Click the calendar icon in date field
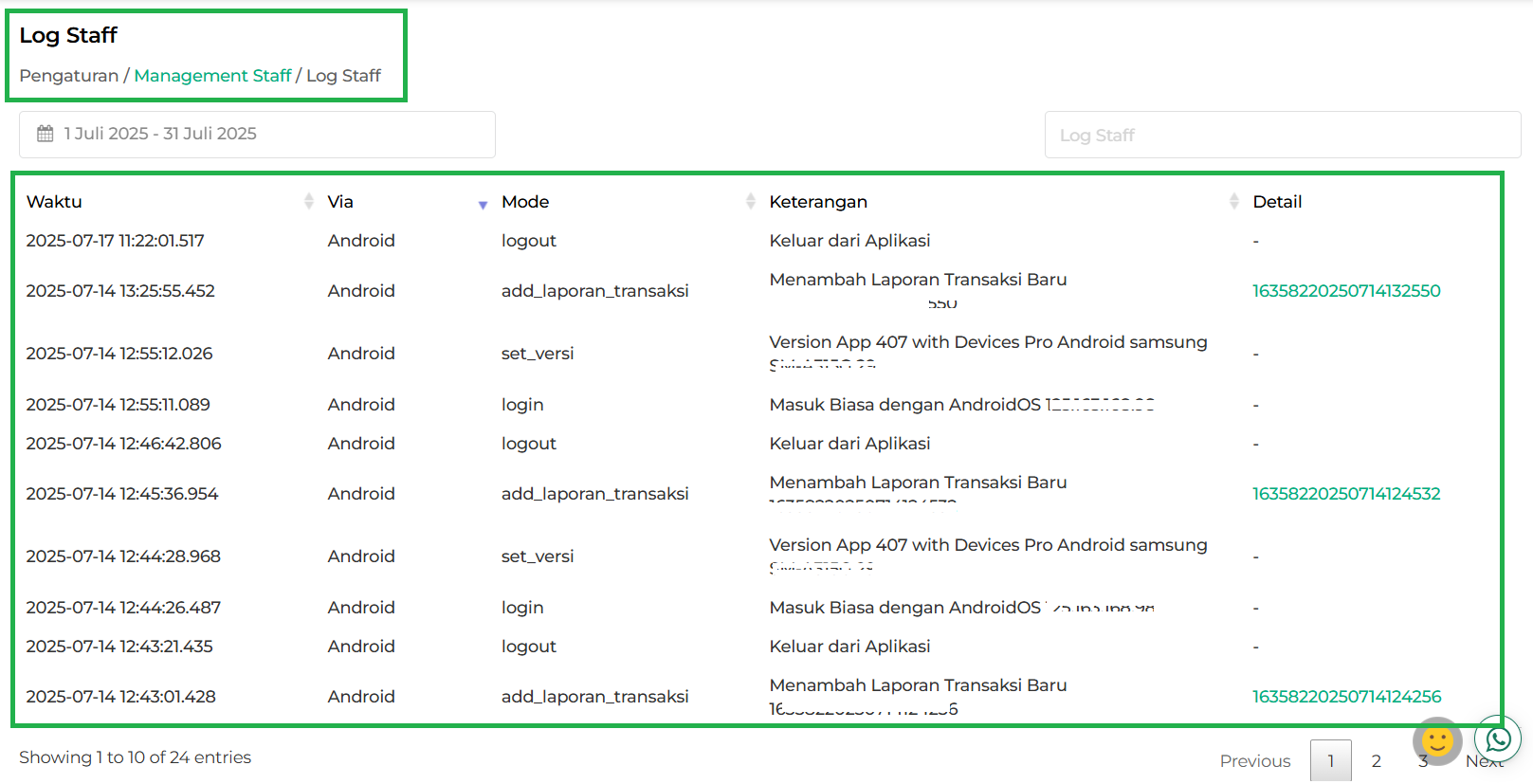The image size is (1533, 784). tap(45, 134)
